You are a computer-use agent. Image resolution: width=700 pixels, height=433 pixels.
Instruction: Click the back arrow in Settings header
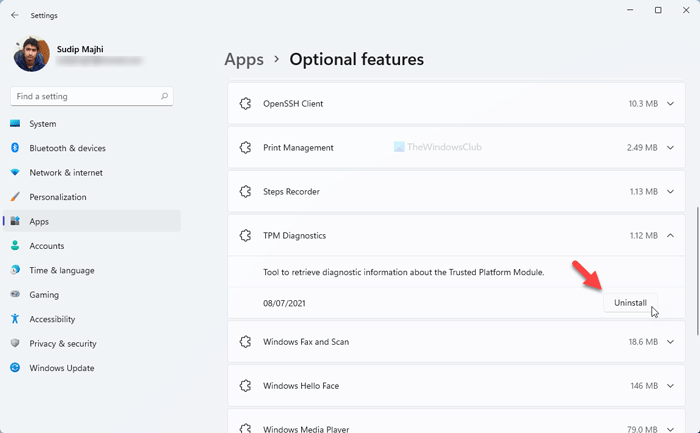[x=15, y=15]
